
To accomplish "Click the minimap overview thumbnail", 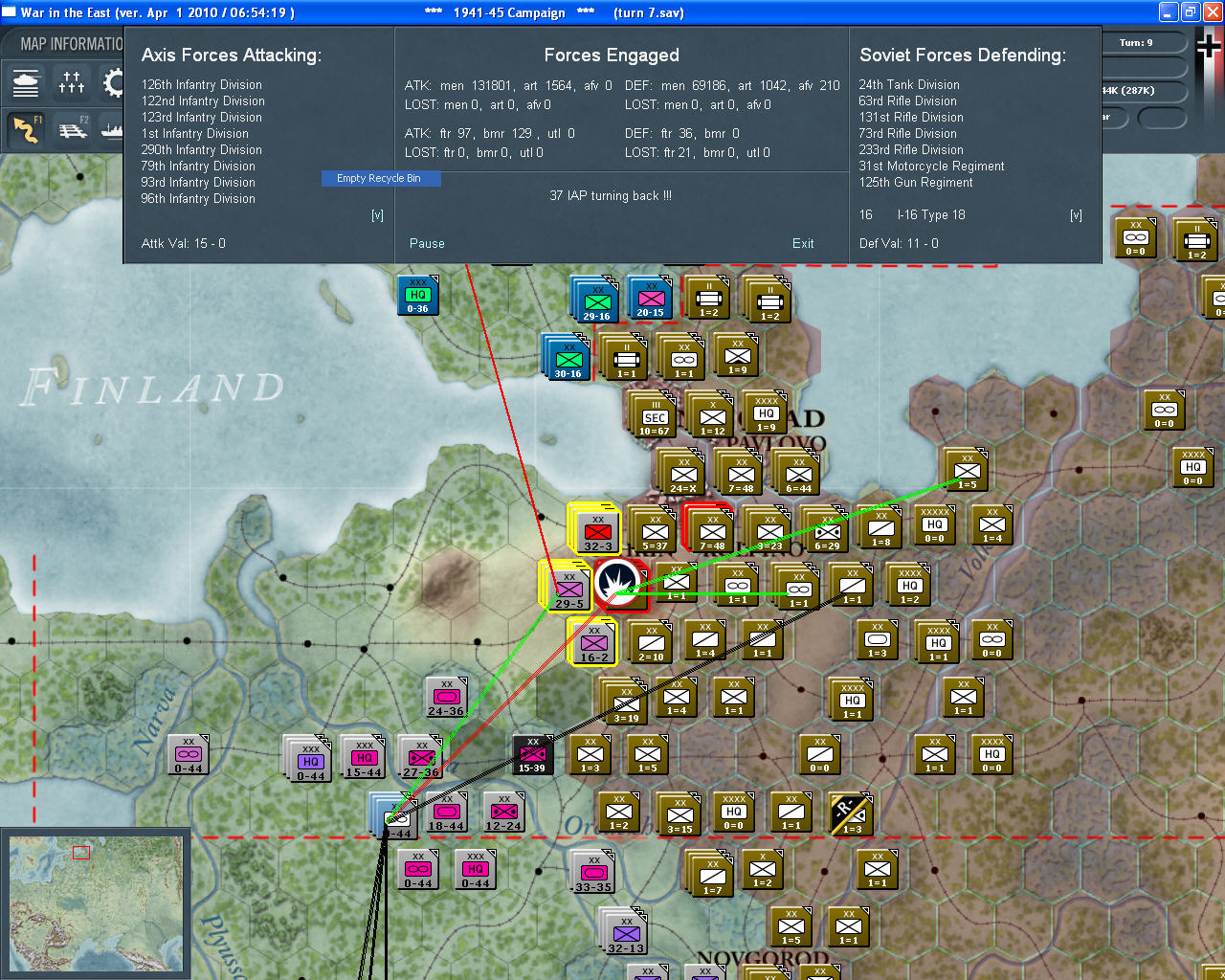I will (x=94, y=903).
